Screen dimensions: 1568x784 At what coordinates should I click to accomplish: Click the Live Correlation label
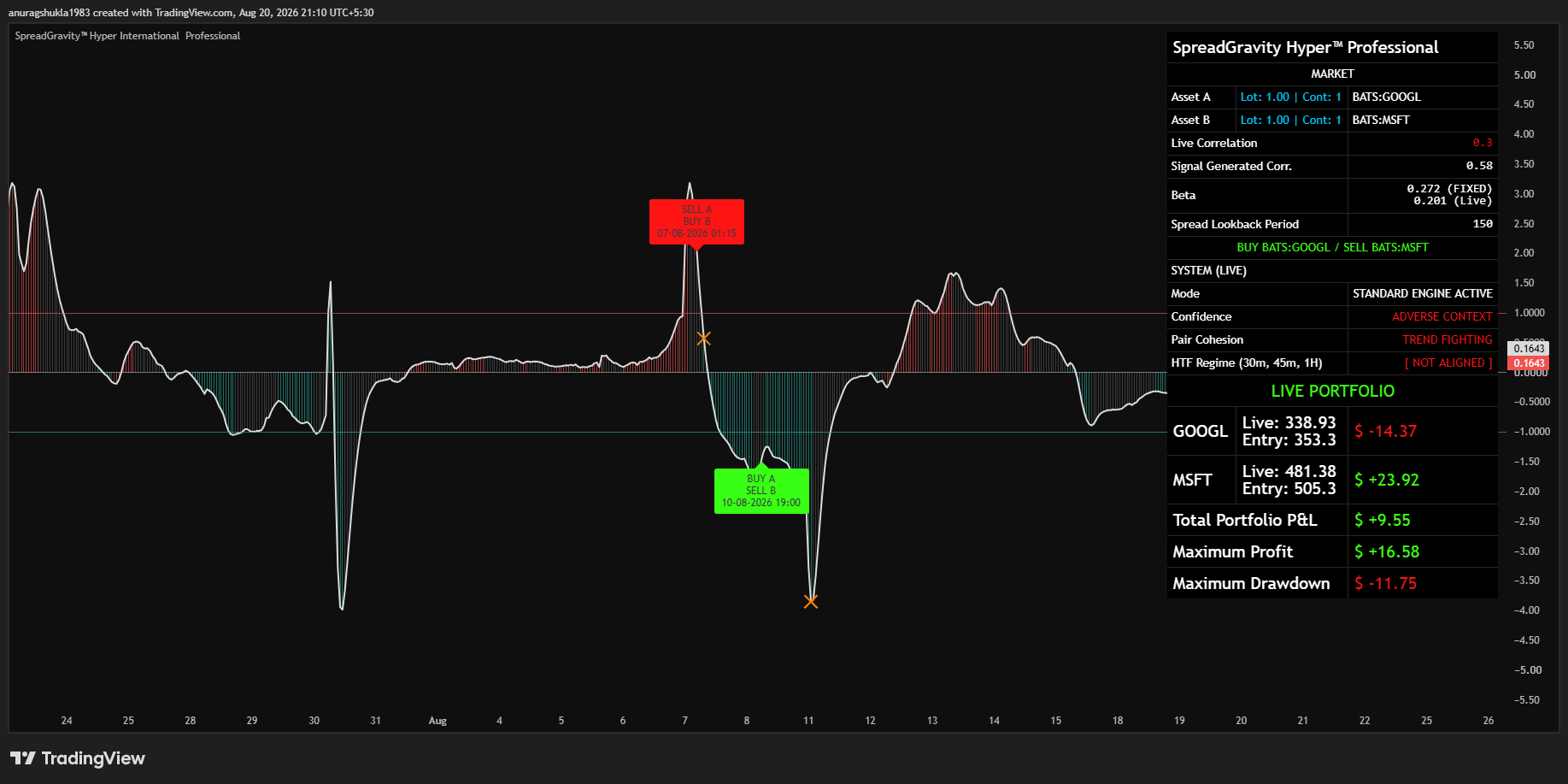[1213, 144]
